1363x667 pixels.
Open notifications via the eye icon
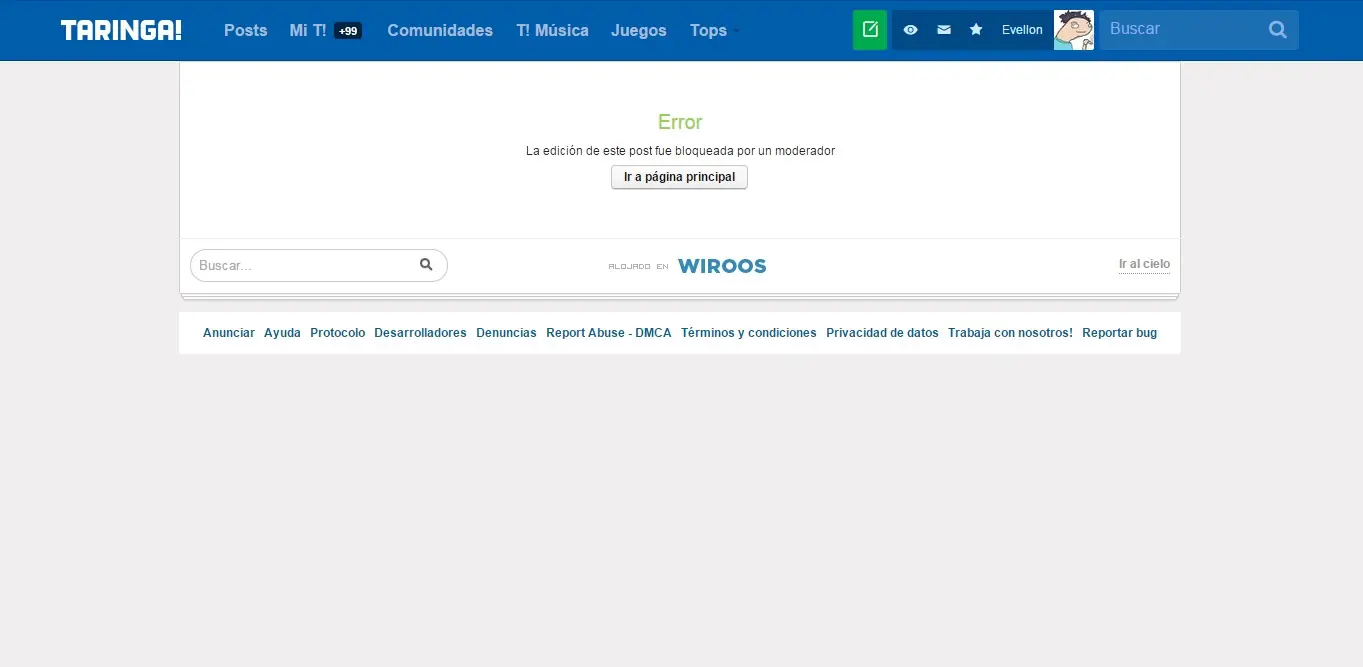pos(910,30)
